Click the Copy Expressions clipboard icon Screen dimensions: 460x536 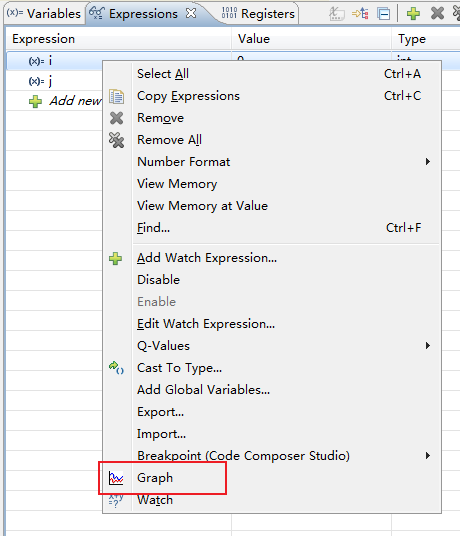point(116,96)
